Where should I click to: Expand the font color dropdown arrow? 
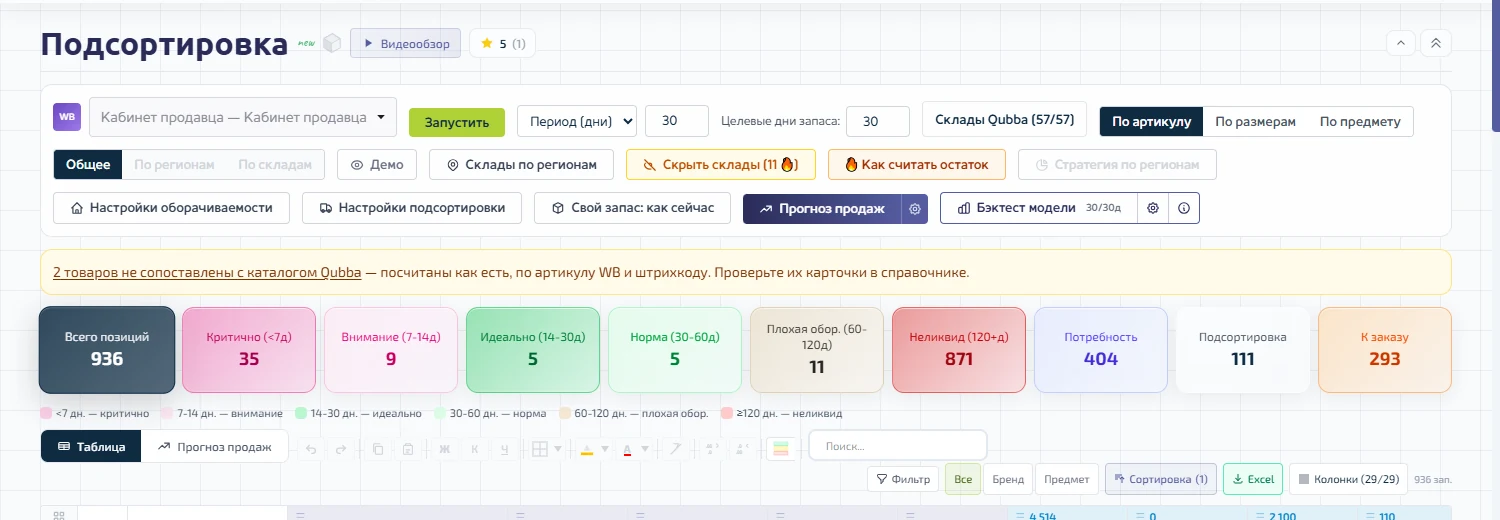tap(645, 449)
